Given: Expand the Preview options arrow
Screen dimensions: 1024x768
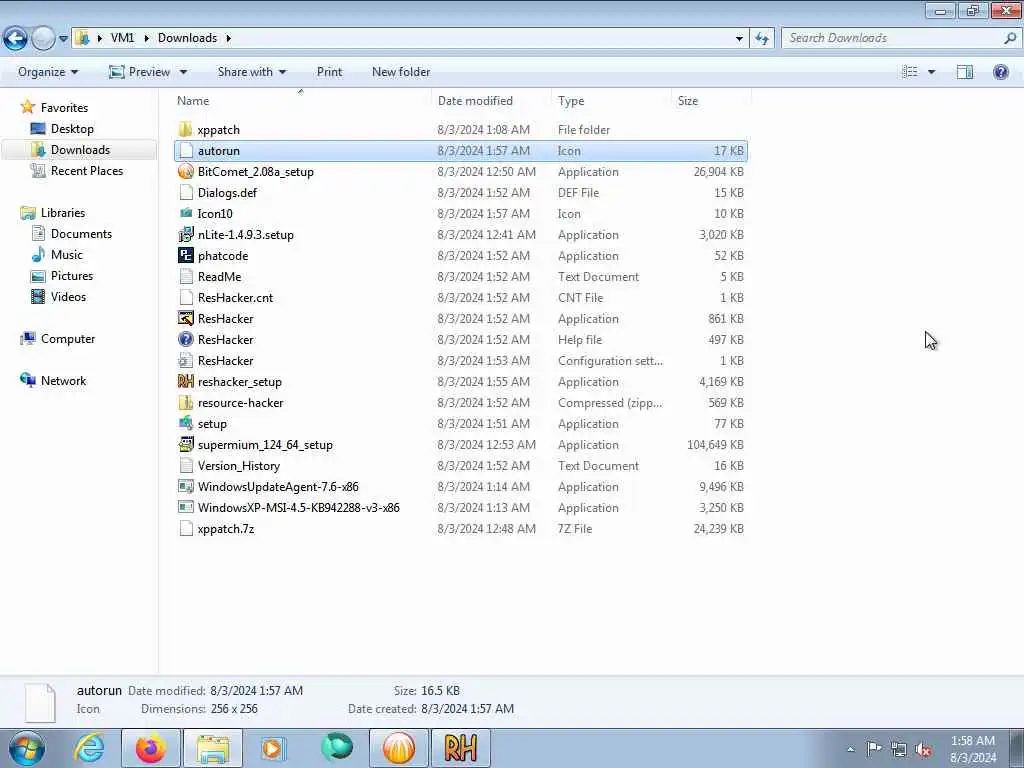Looking at the screenshot, I should point(184,72).
